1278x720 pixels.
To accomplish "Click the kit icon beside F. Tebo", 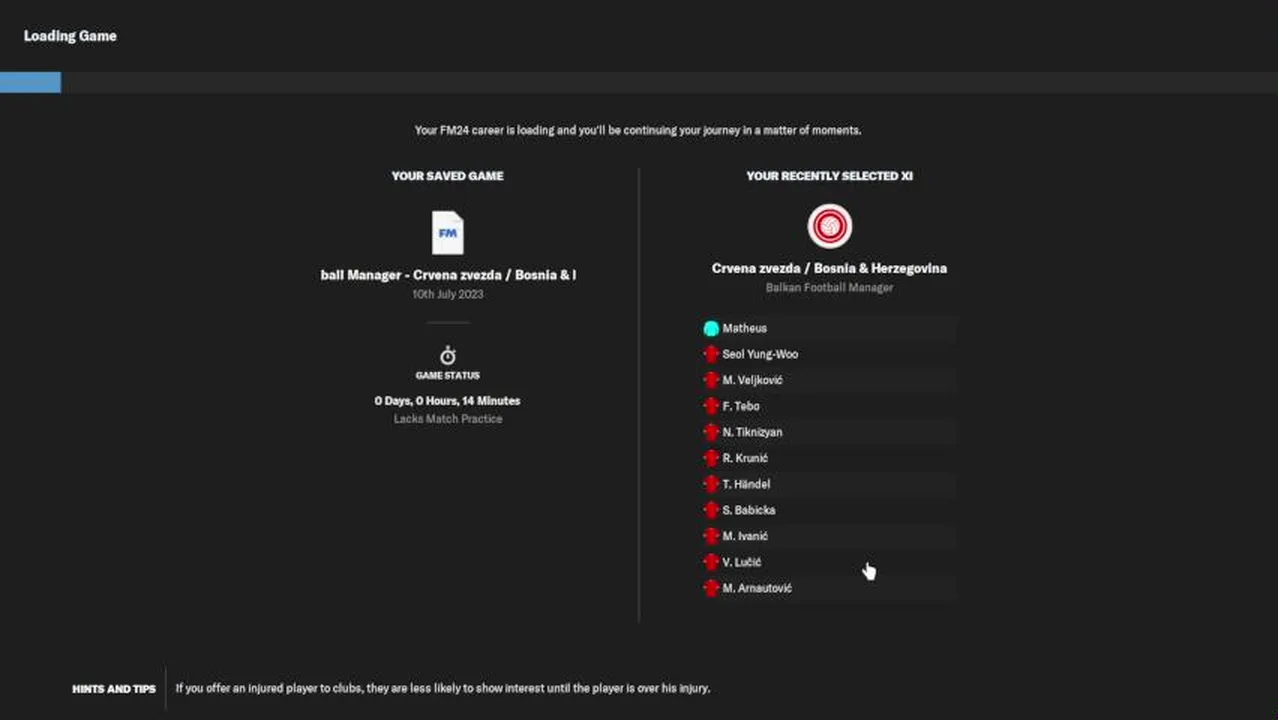I will 711,406.
